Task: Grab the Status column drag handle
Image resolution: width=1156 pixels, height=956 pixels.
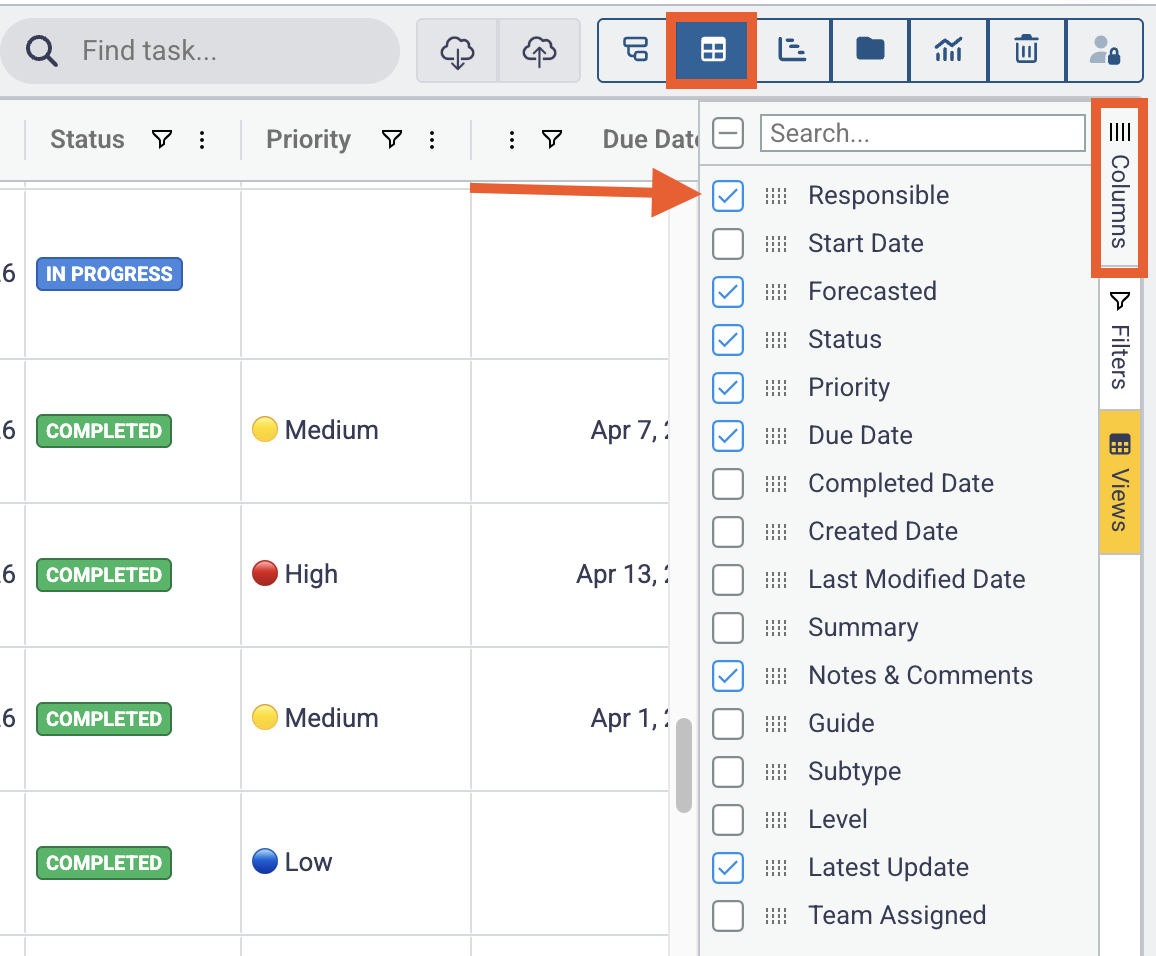Action: (776, 340)
